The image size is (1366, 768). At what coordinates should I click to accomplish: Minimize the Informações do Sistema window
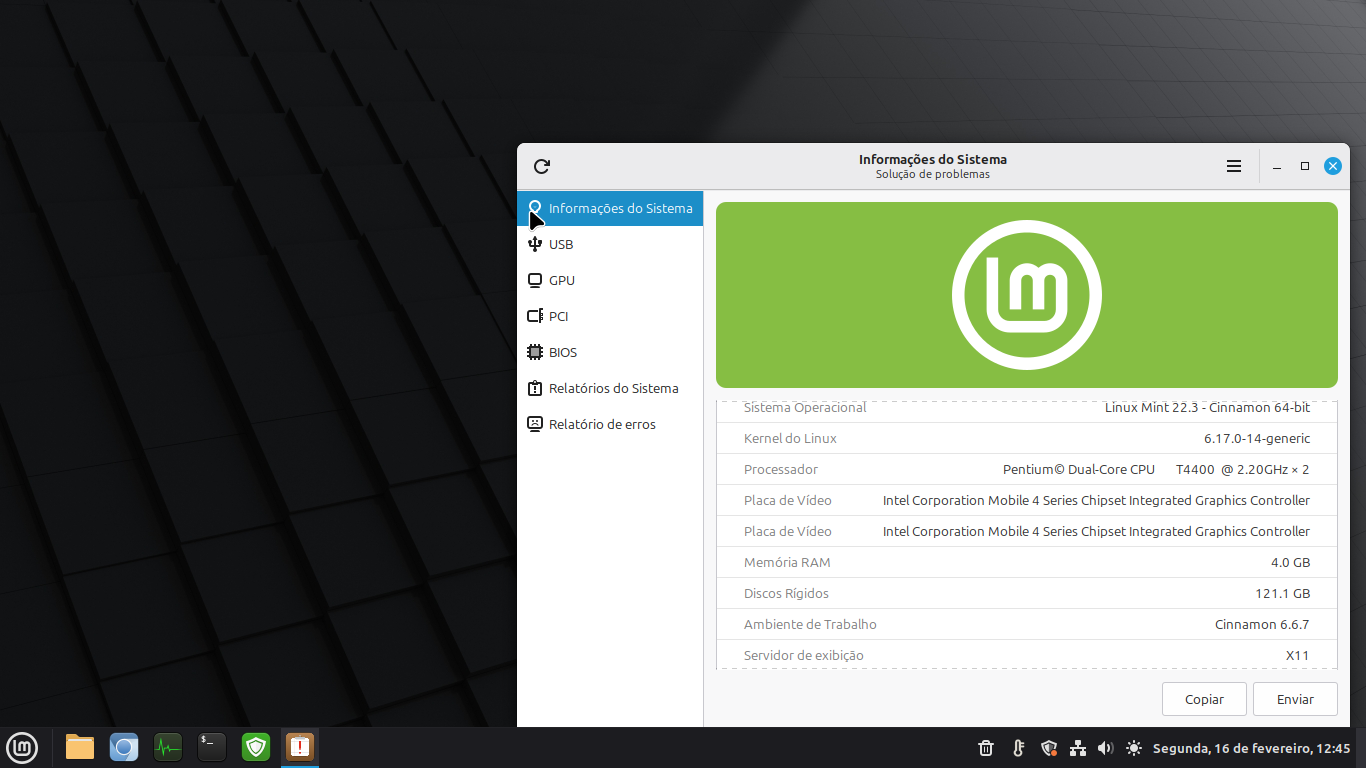(x=1277, y=166)
